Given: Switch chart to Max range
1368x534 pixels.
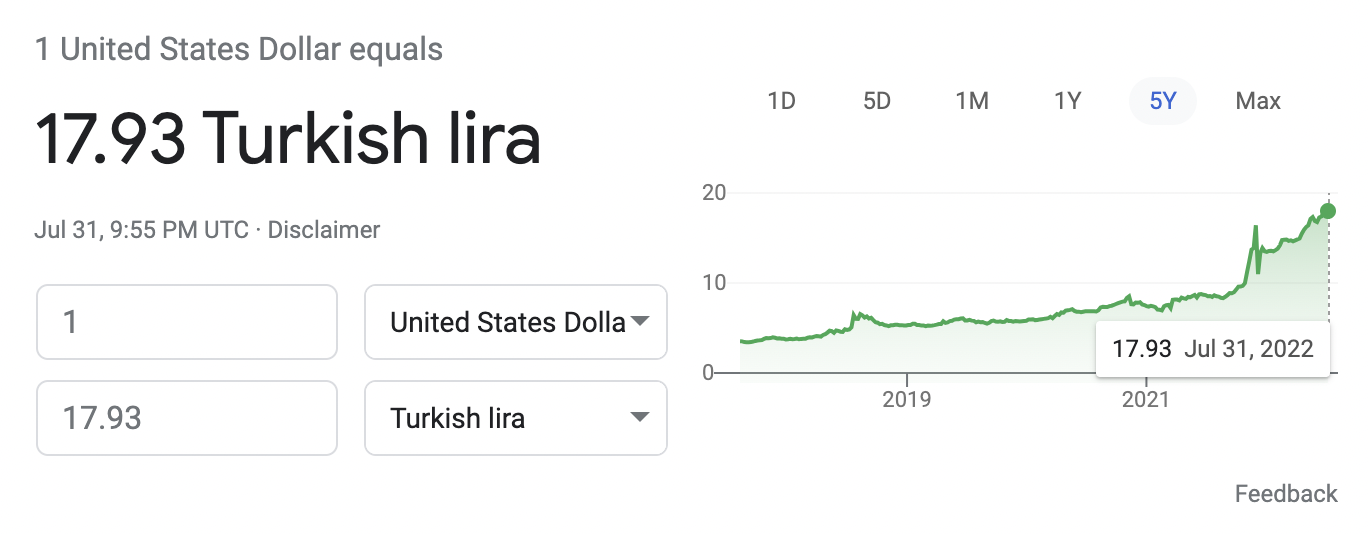Looking at the screenshot, I should [x=1258, y=101].
